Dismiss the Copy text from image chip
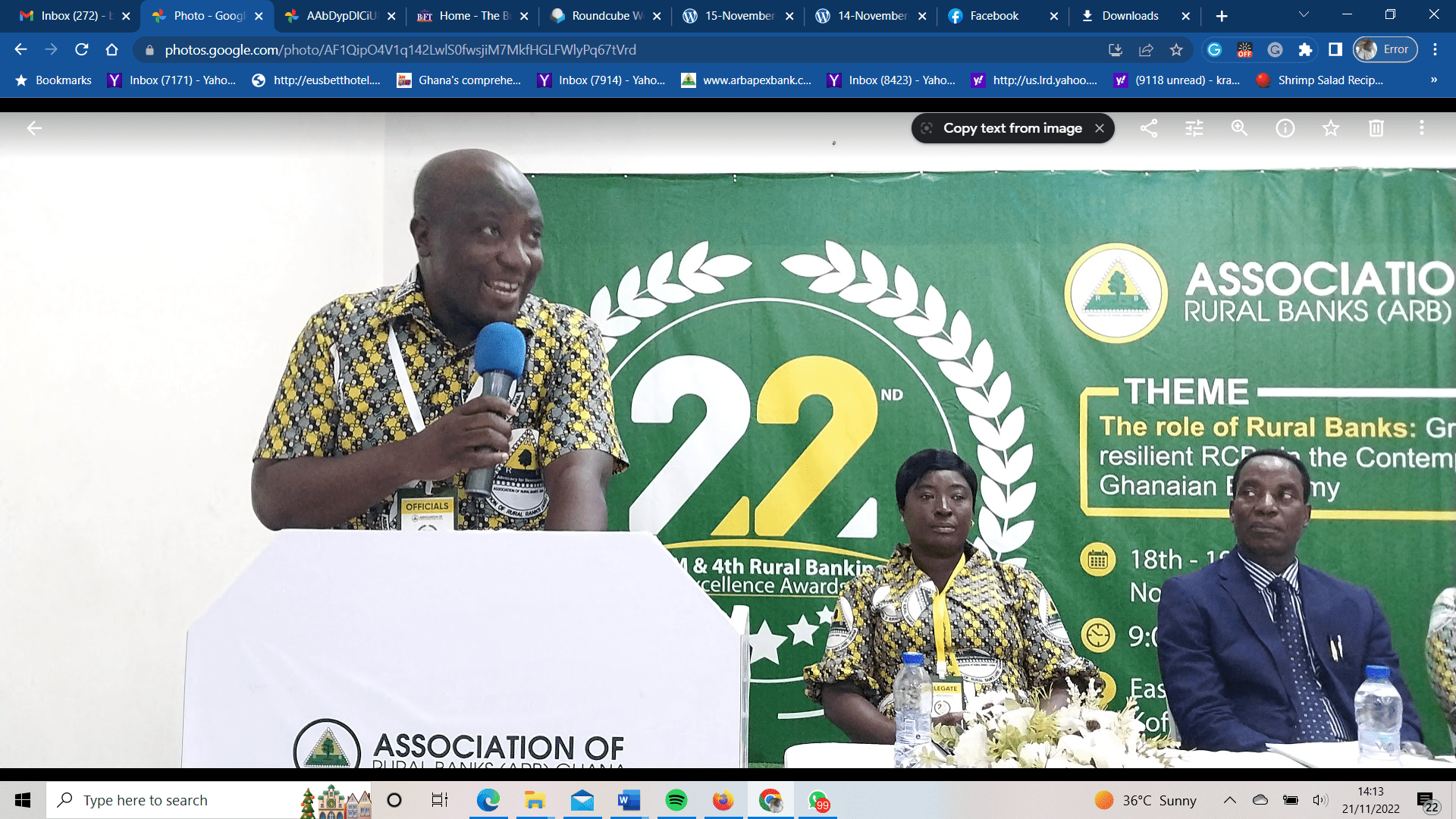 (1100, 128)
